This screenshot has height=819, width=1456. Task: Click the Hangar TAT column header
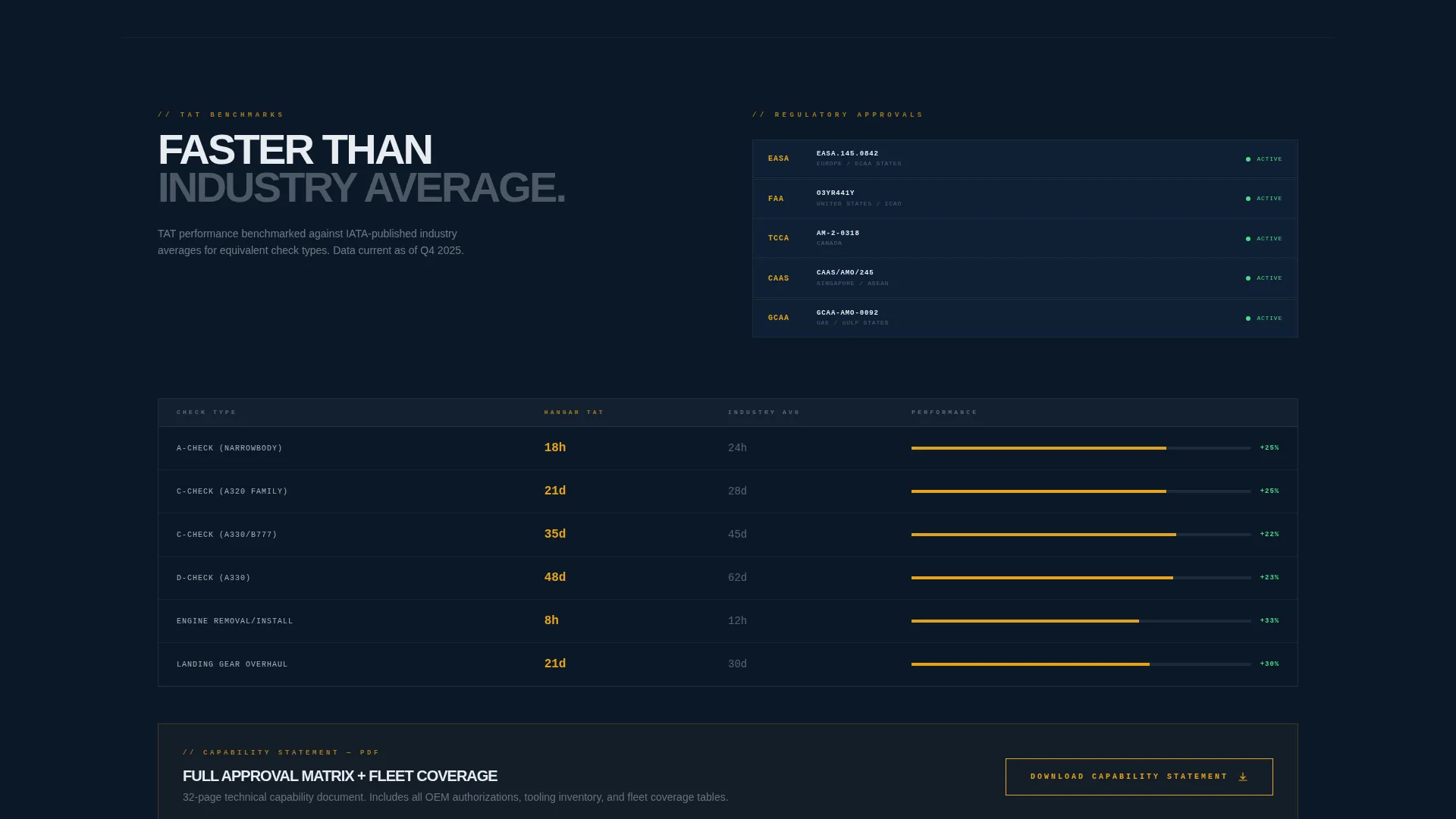(574, 413)
